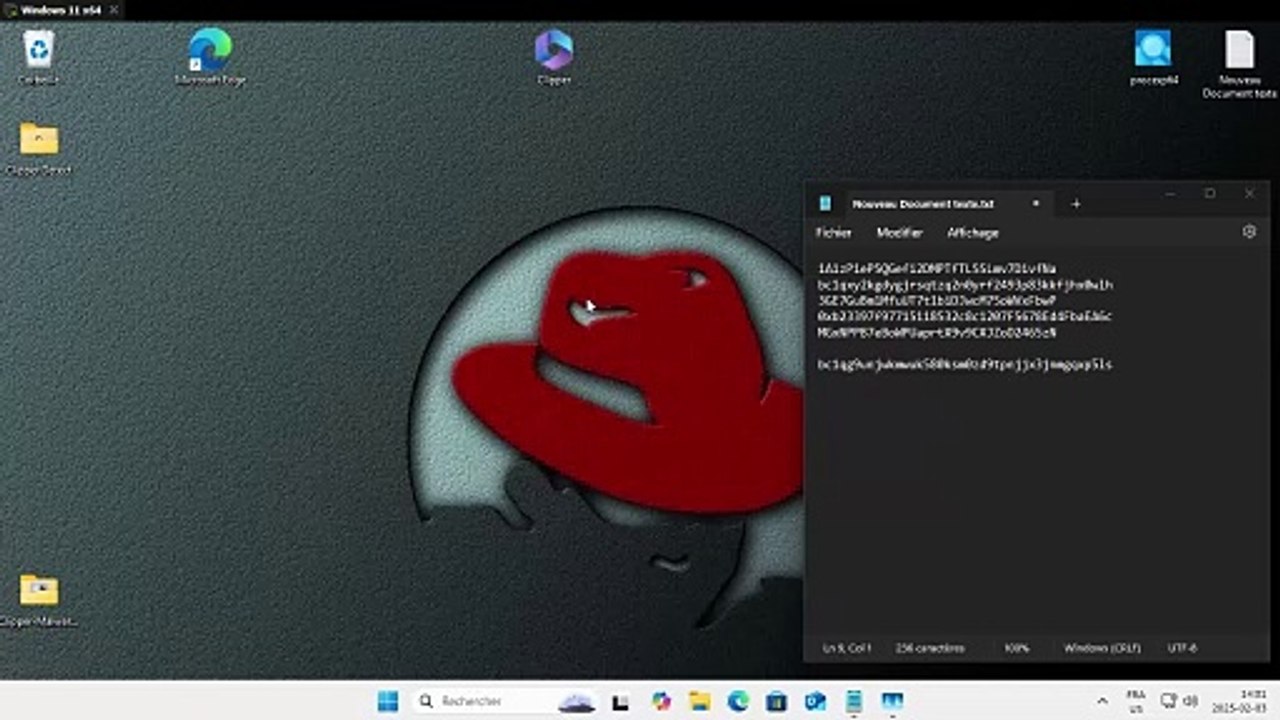This screenshot has width=1280, height=720.
Task: Show hidden system tray icons
Action: click(1102, 701)
